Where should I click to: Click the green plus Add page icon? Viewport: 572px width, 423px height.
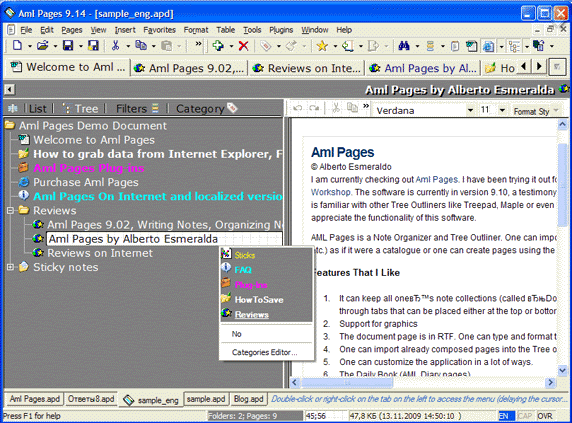[x=218, y=46]
